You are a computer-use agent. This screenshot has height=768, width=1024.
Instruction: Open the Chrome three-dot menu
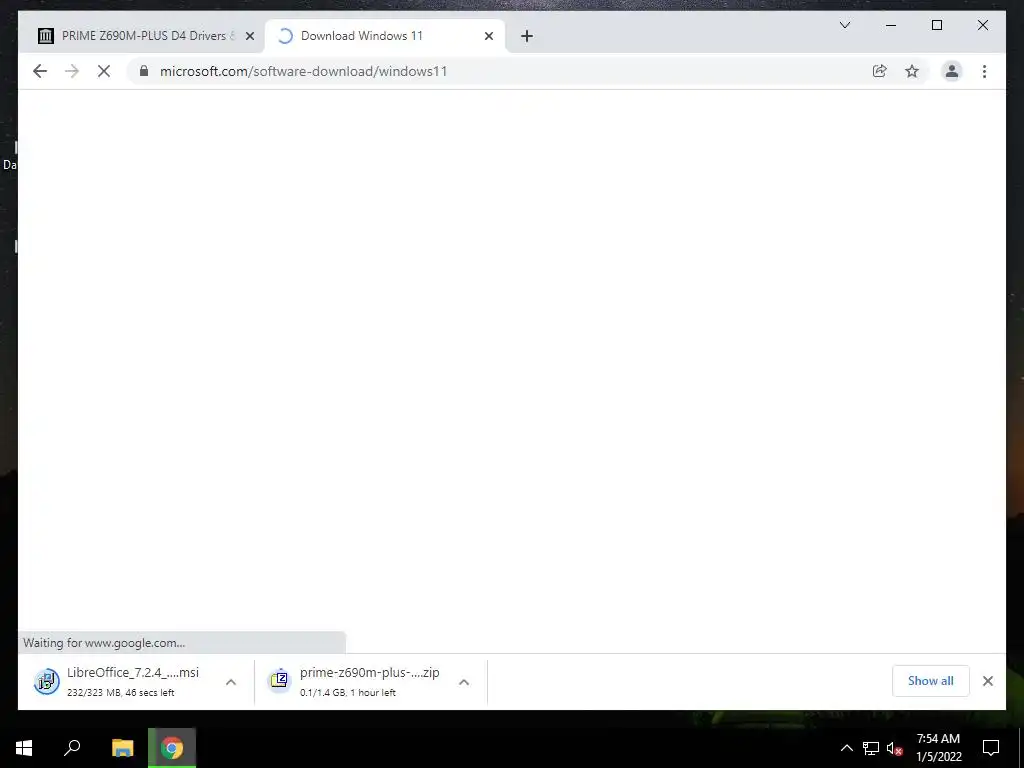point(984,71)
